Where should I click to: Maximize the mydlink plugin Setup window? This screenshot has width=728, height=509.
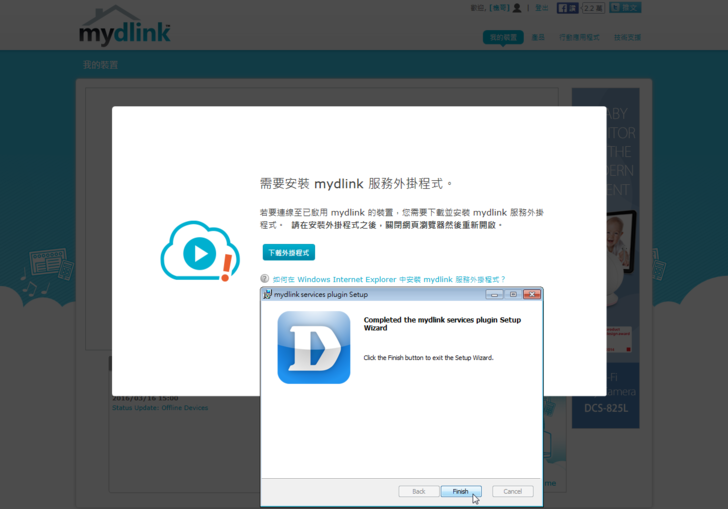tap(513, 294)
